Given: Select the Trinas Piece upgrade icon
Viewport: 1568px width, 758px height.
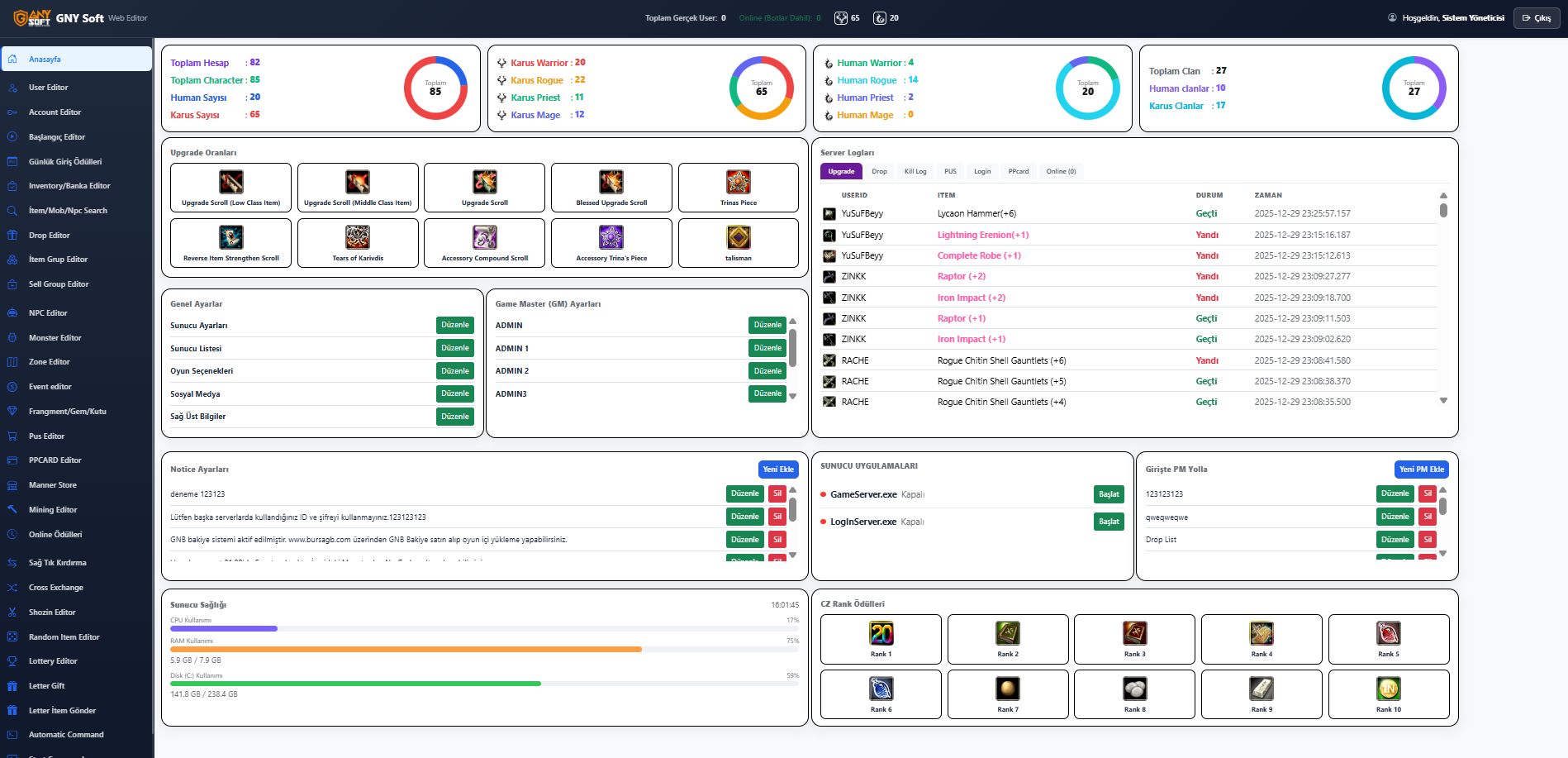Looking at the screenshot, I should point(738,182).
